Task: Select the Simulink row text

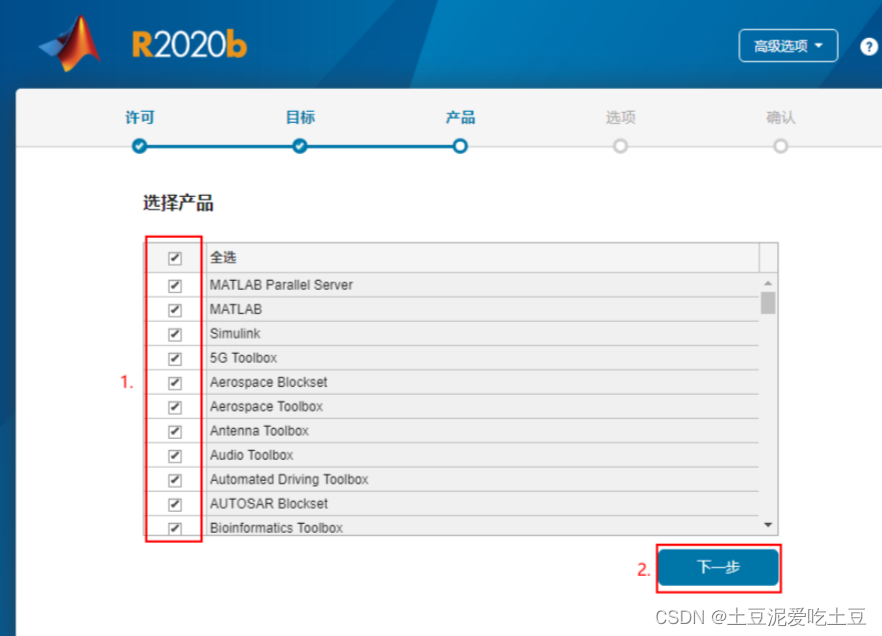Action: point(235,333)
